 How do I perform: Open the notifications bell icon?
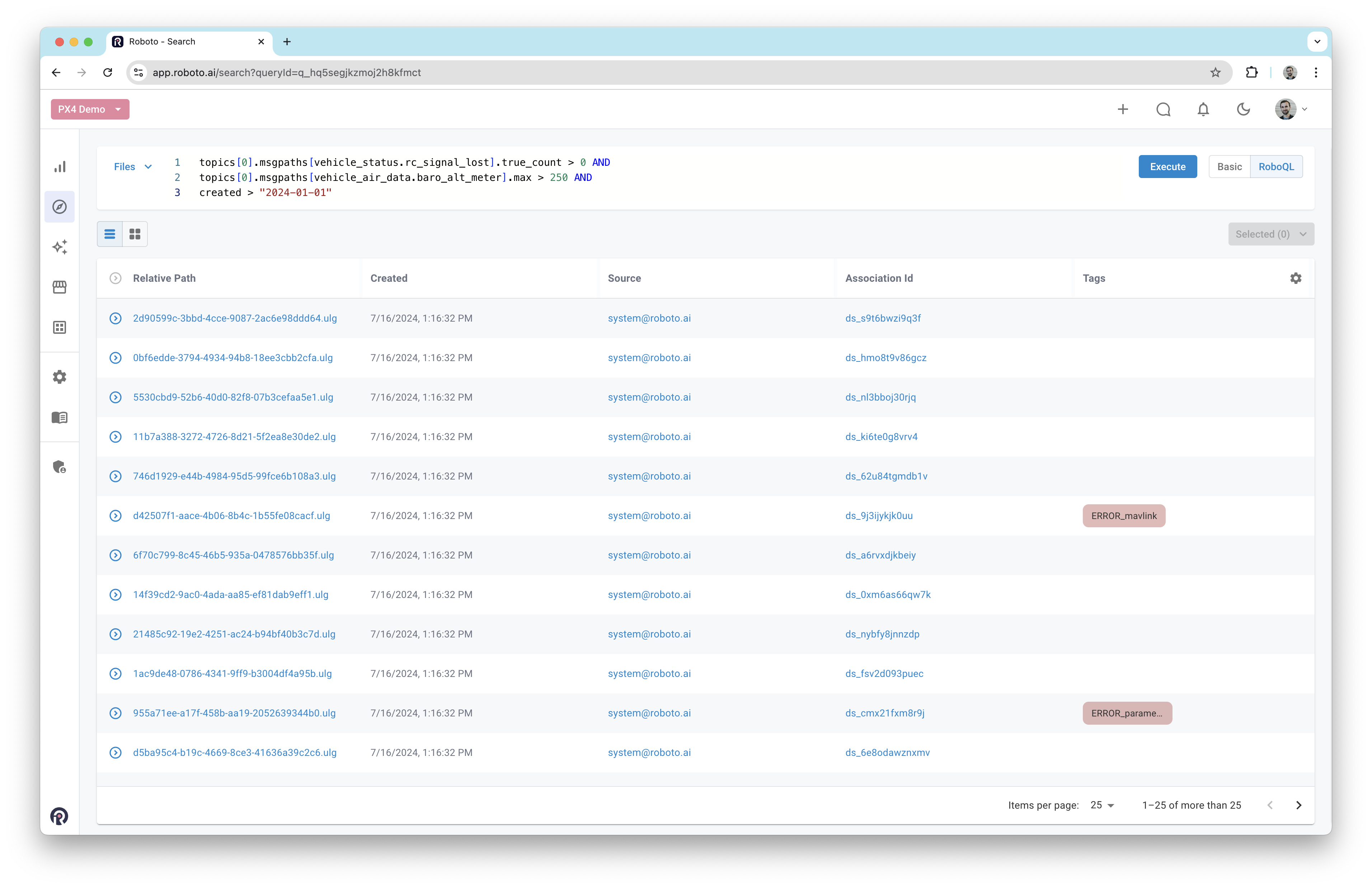[x=1203, y=109]
